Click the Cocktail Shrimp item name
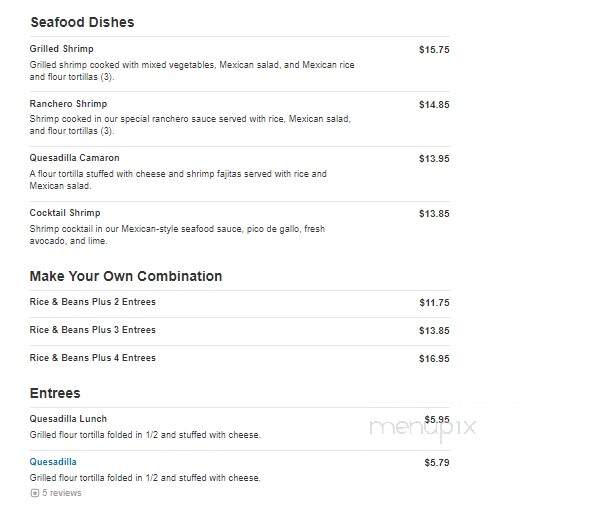 tap(65, 213)
